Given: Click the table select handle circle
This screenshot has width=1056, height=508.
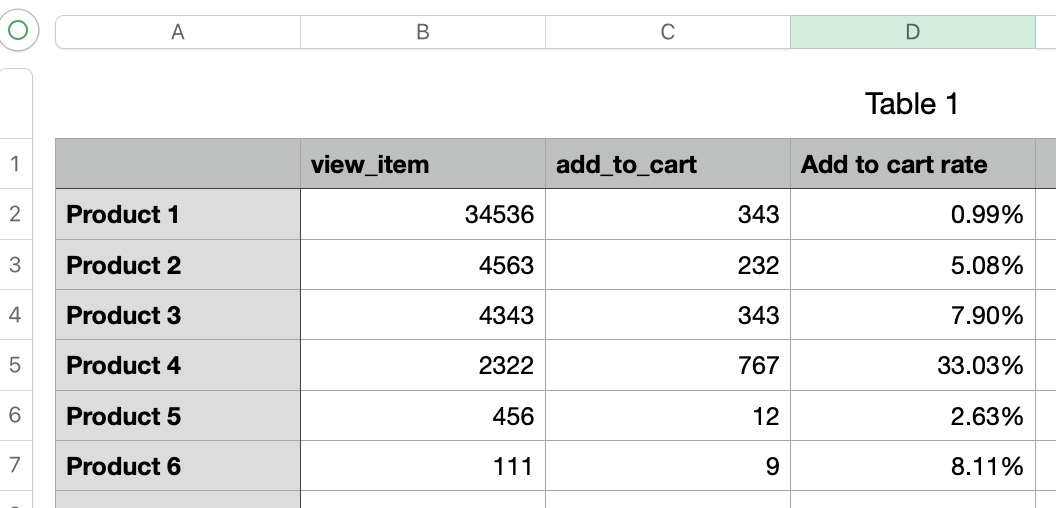Looking at the screenshot, I should point(18,30).
